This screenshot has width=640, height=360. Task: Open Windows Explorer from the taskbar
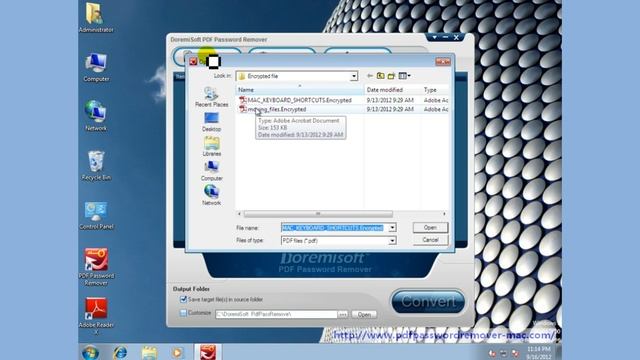[149, 352]
